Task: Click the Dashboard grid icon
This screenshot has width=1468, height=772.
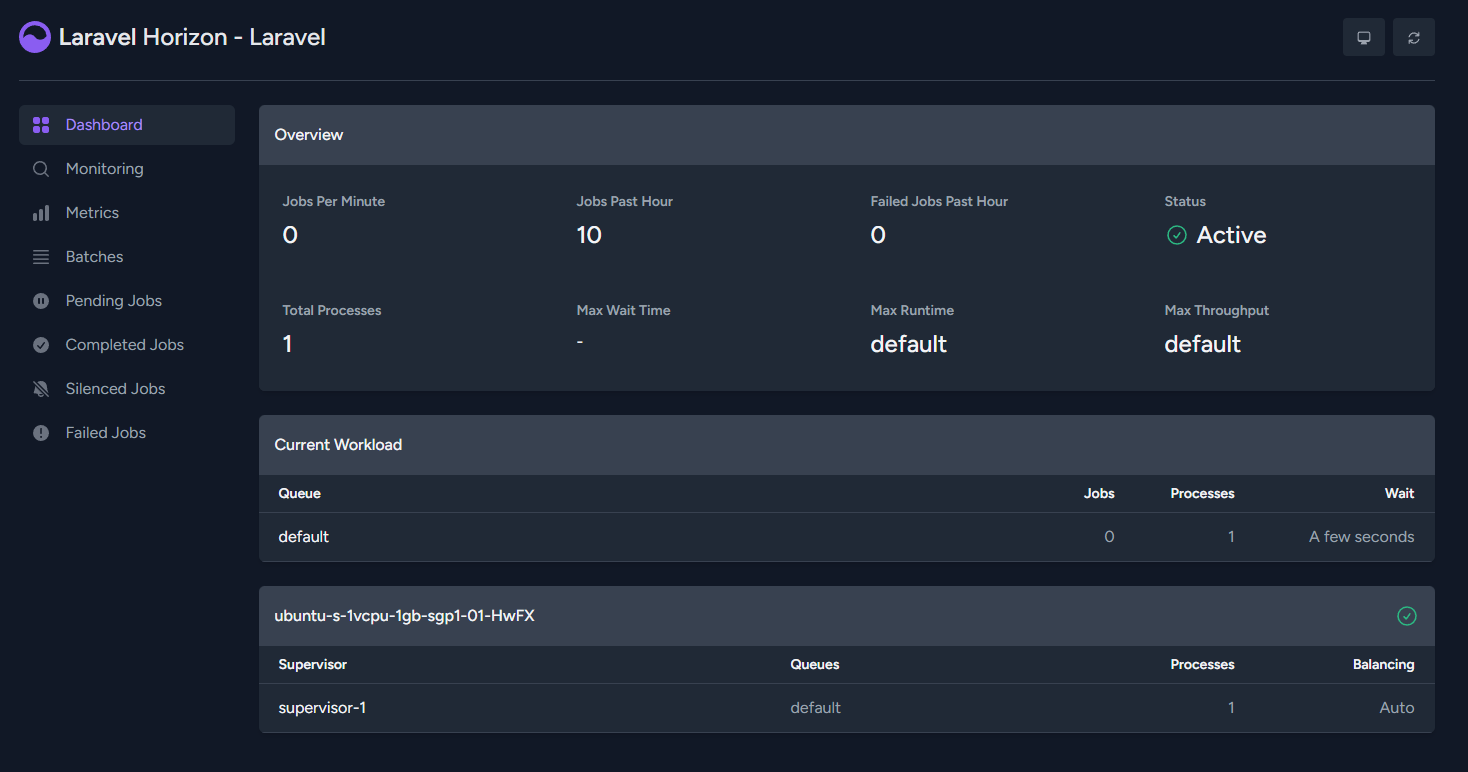Action: coord(41,125)
